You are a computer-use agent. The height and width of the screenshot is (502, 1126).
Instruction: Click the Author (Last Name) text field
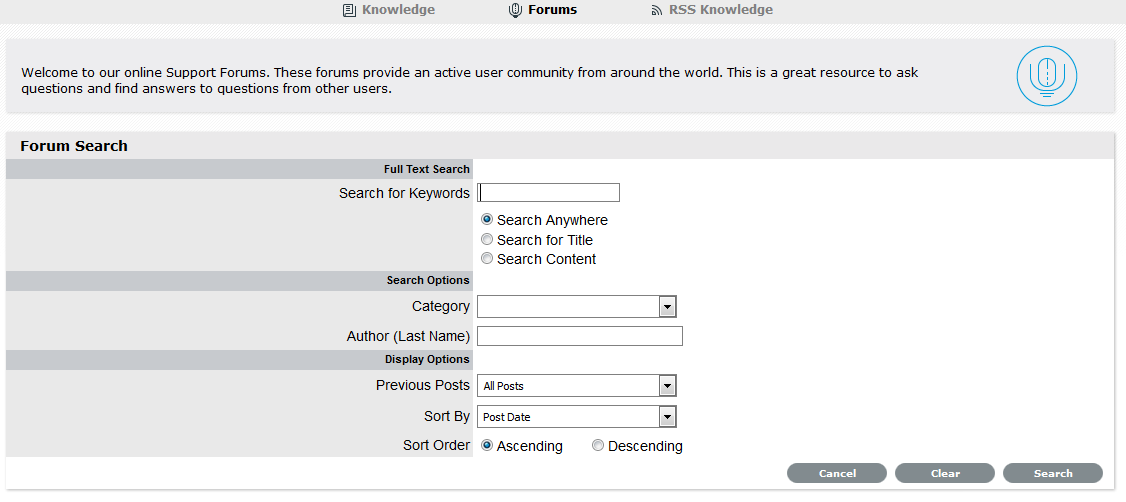580,336
